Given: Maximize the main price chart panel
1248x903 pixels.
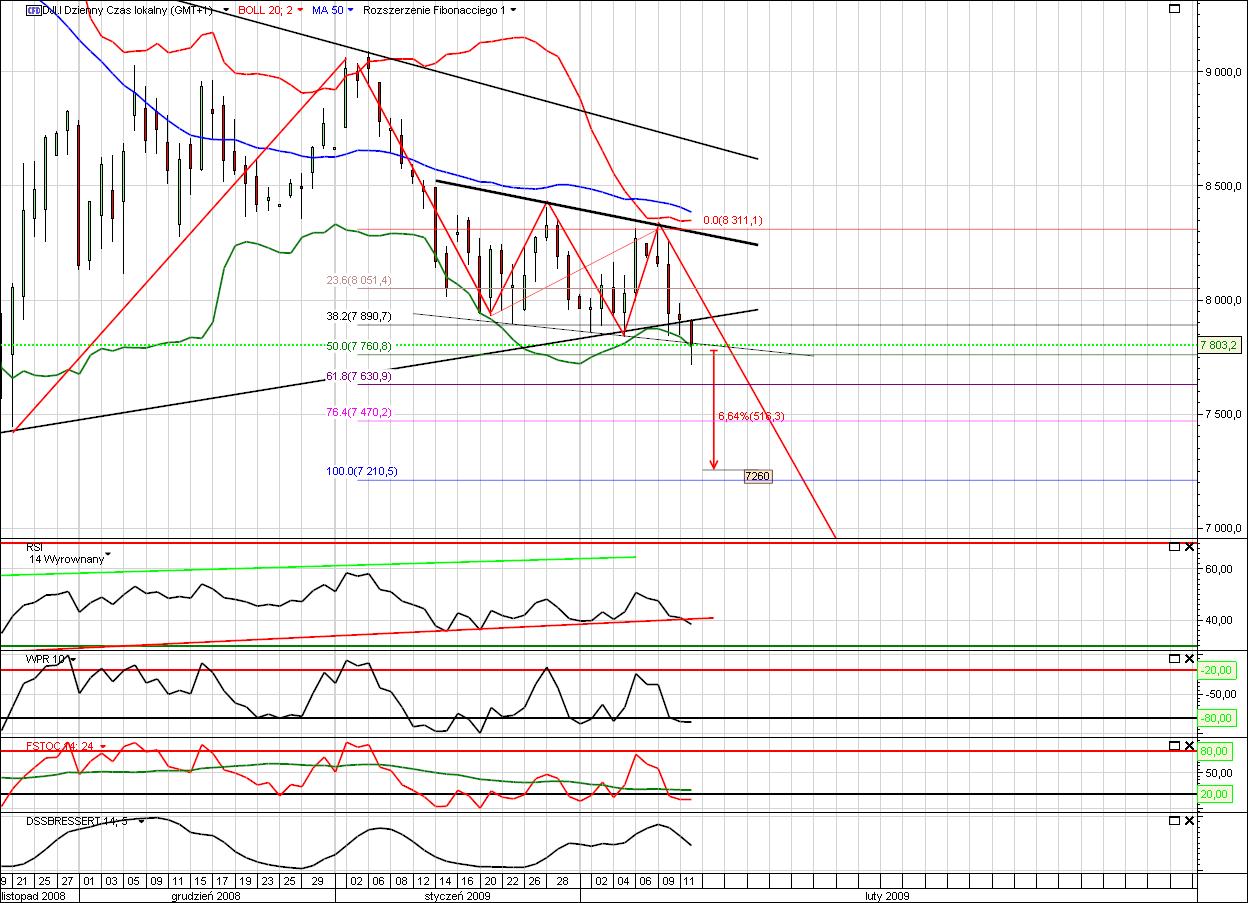Looking at the screenshot, I should (x=1175, y=8).
